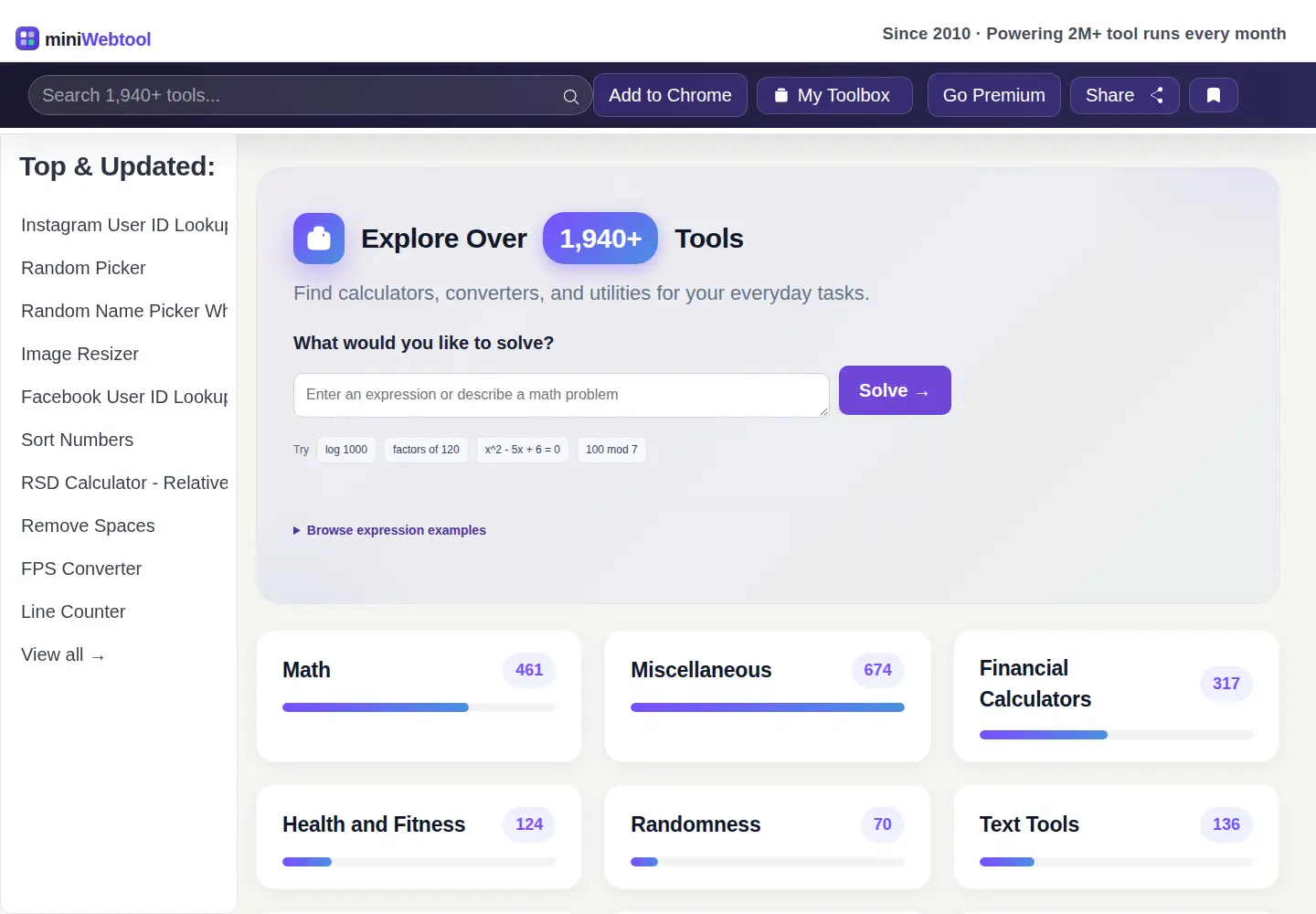Open the Sort Numbers link
Image resolution: width=1316 pixels, height=914 pixels.
[x=77, y=440]
